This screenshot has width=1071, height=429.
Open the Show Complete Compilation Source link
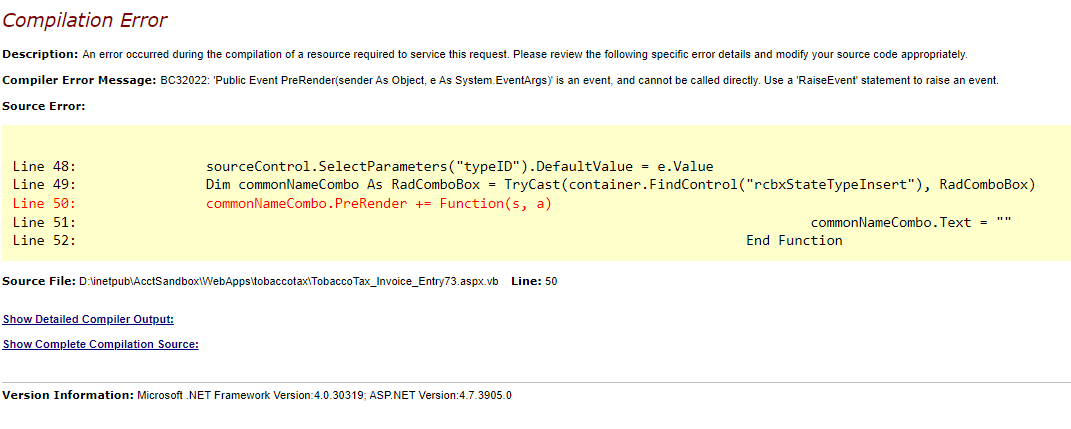point(100,344)
